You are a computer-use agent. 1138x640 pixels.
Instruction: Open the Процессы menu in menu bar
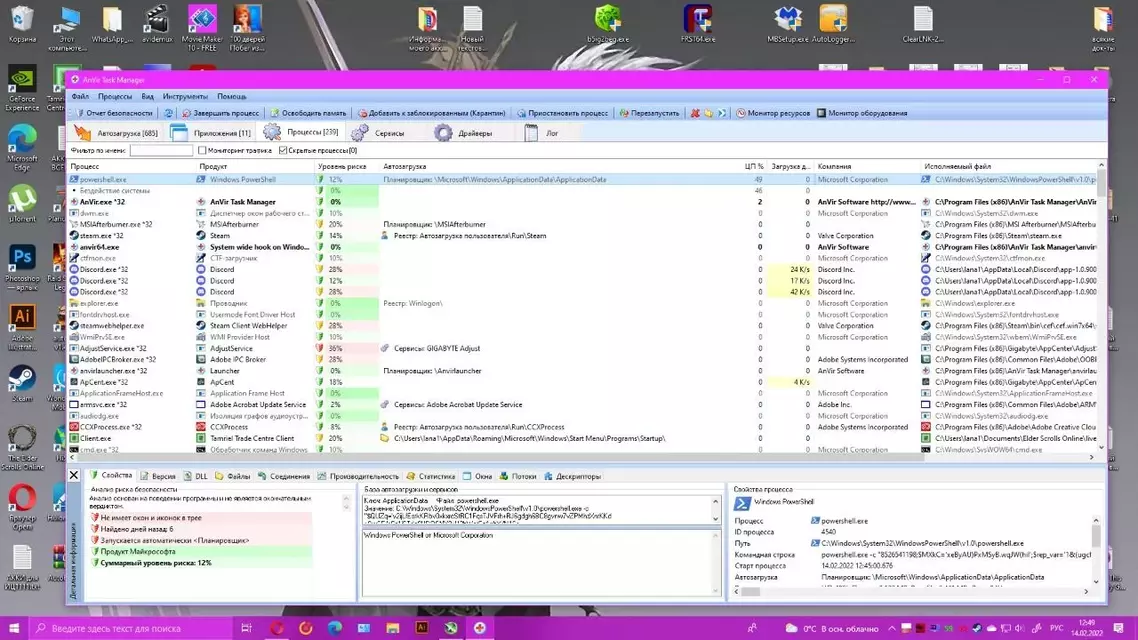coord(115,97)
